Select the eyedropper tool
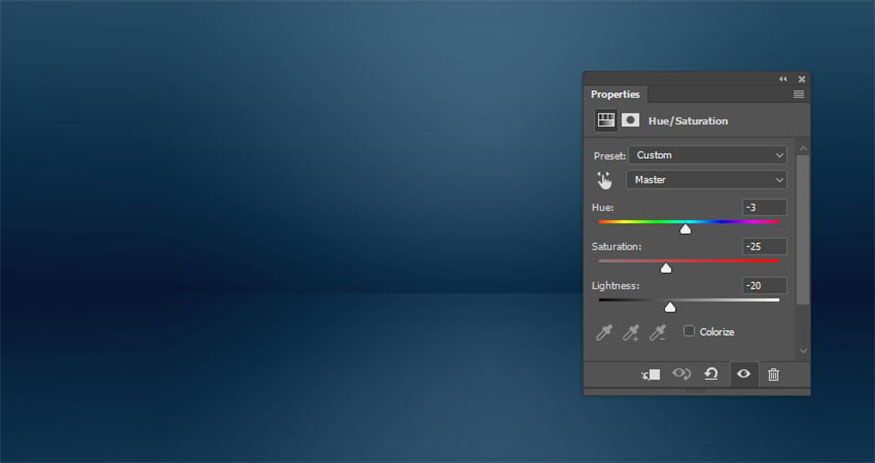Viewport: 875px width, 463px height. coord(604,332)
